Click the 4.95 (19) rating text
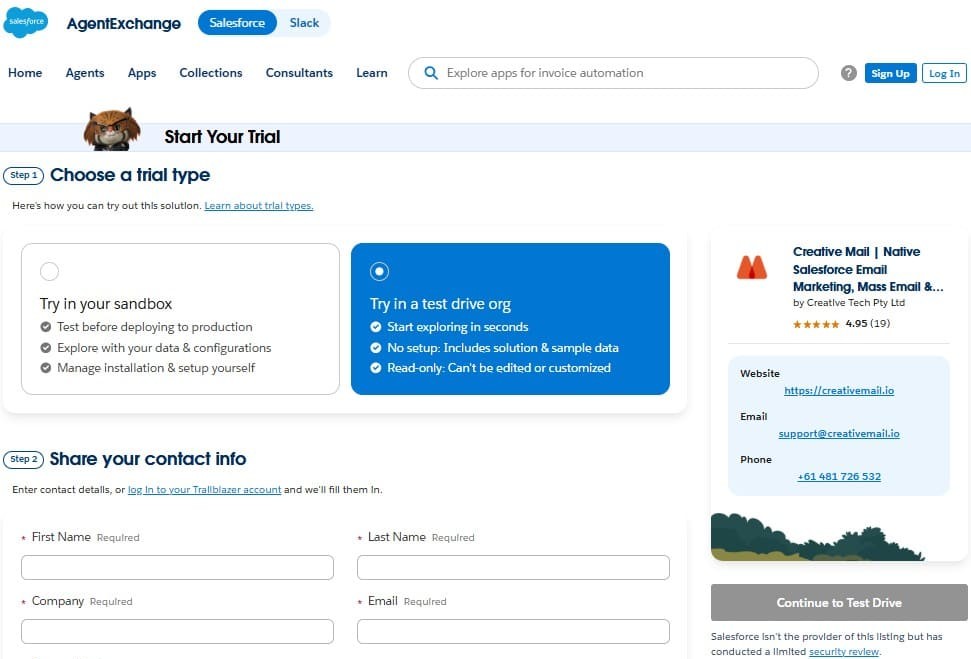Screen dimensions: 971x659 click(x=868, y=324)
